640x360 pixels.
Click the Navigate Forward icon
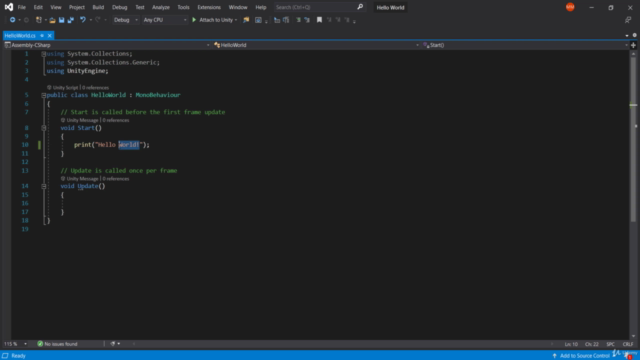[27, 20]
